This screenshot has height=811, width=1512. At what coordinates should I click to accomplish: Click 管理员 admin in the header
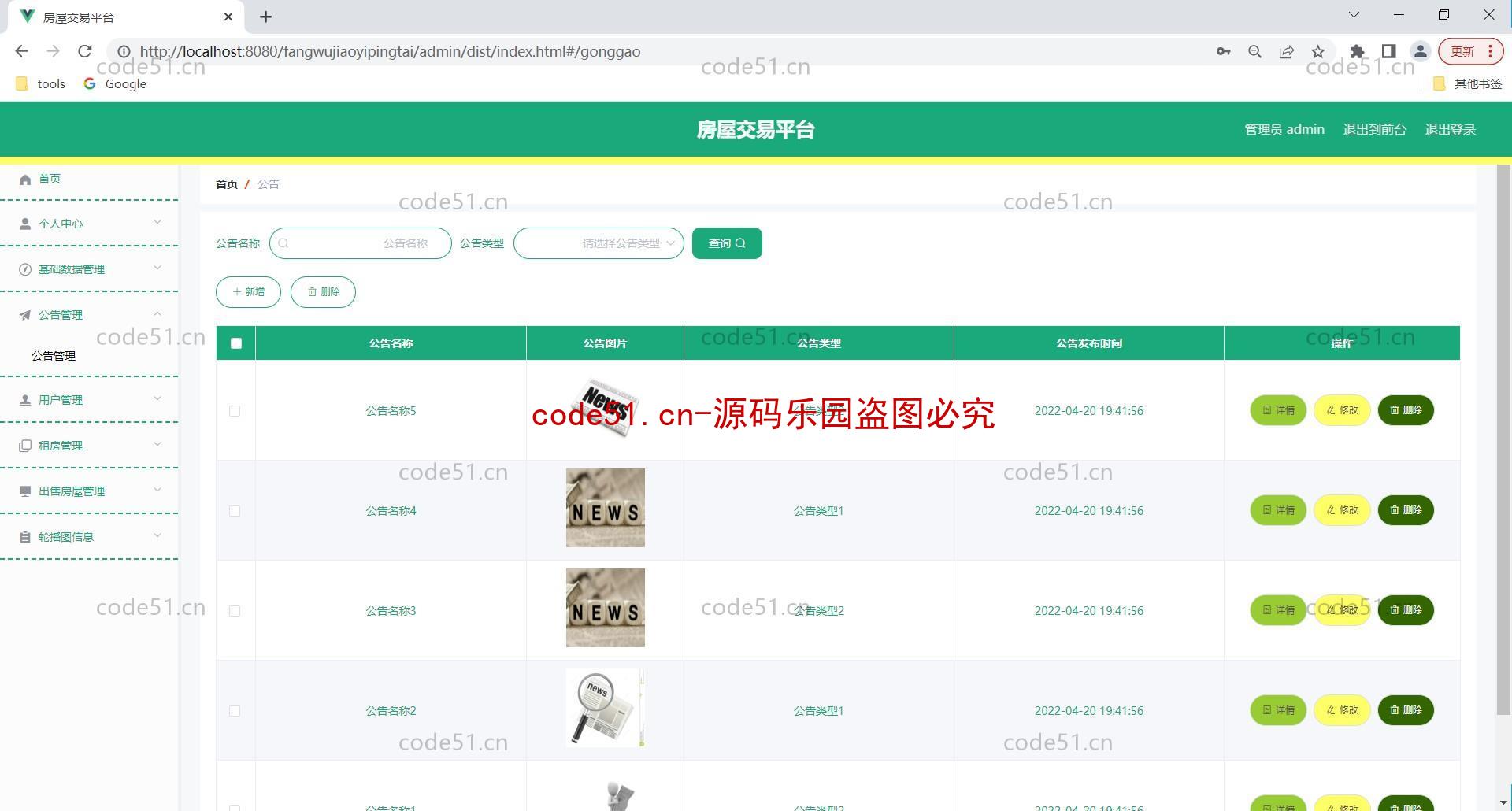tap(1284, 130)
